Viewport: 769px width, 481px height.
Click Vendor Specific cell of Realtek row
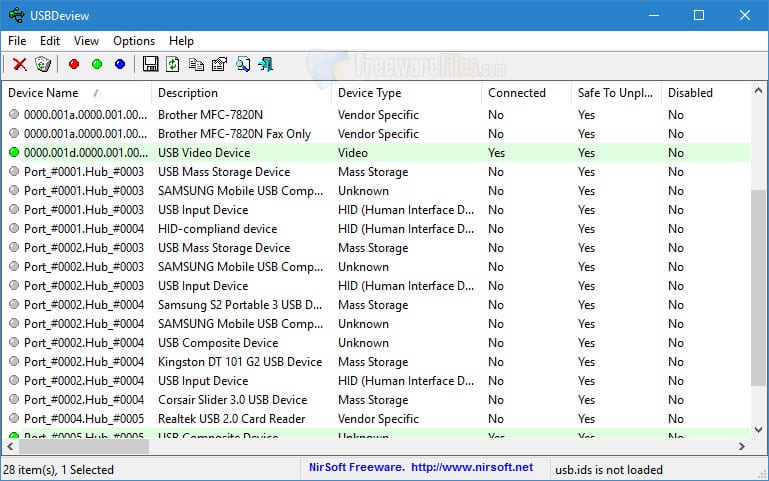coord(378,418)
